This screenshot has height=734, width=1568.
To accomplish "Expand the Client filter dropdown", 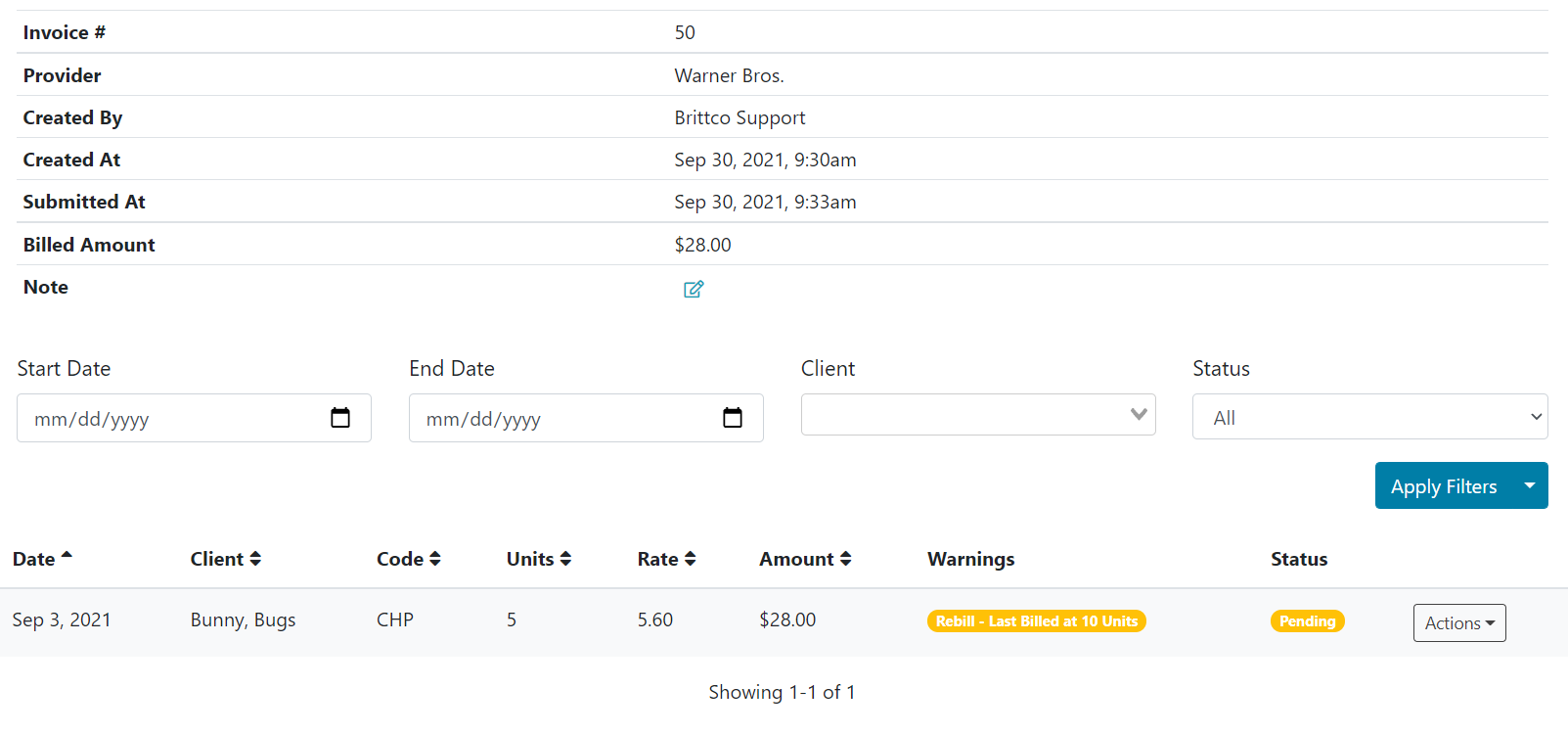I will [x=978, y=415].
